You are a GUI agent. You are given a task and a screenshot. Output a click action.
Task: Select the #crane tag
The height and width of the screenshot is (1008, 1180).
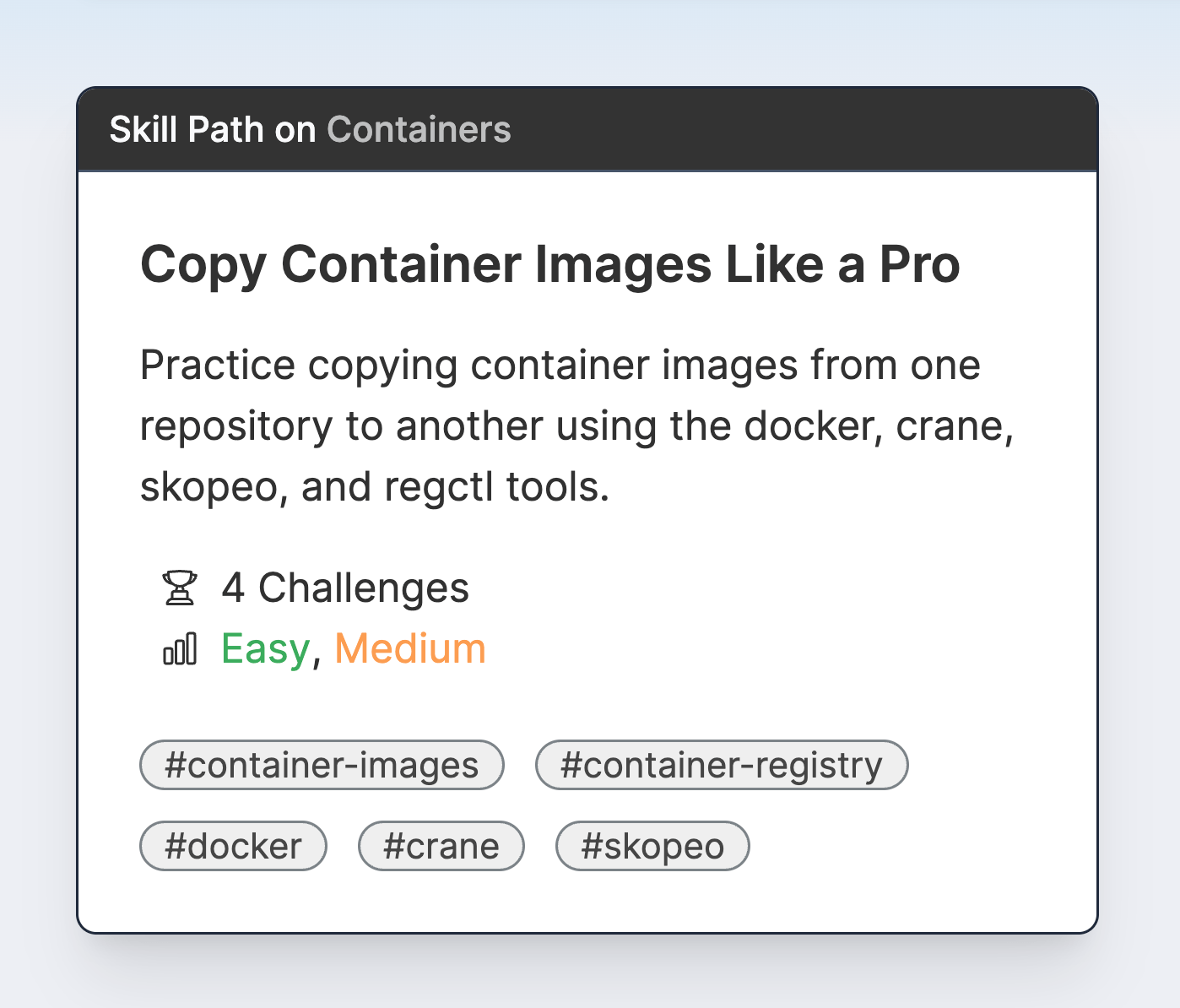pyautogui.click(x=441, y=845)
